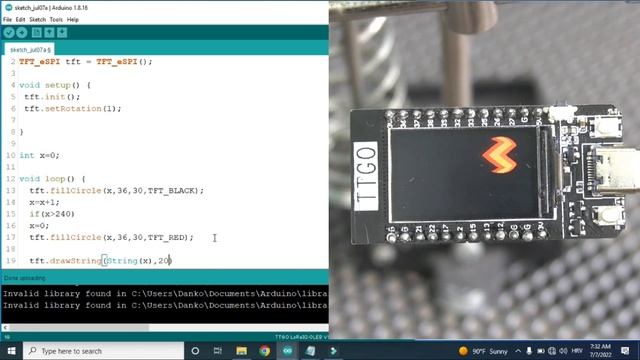
Task: Click the Arduino logo in title bar
Action: pyautogui.click(x=8, y=7)
